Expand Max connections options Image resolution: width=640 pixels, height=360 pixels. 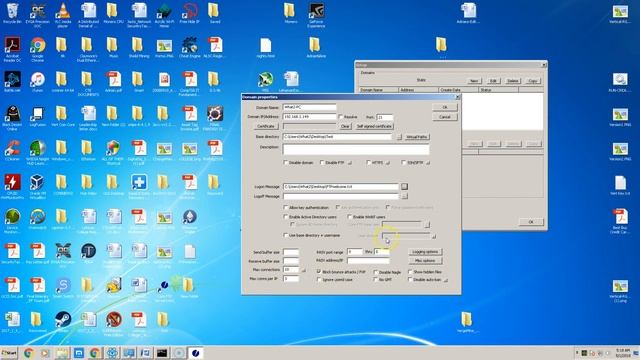coord(303,270)
